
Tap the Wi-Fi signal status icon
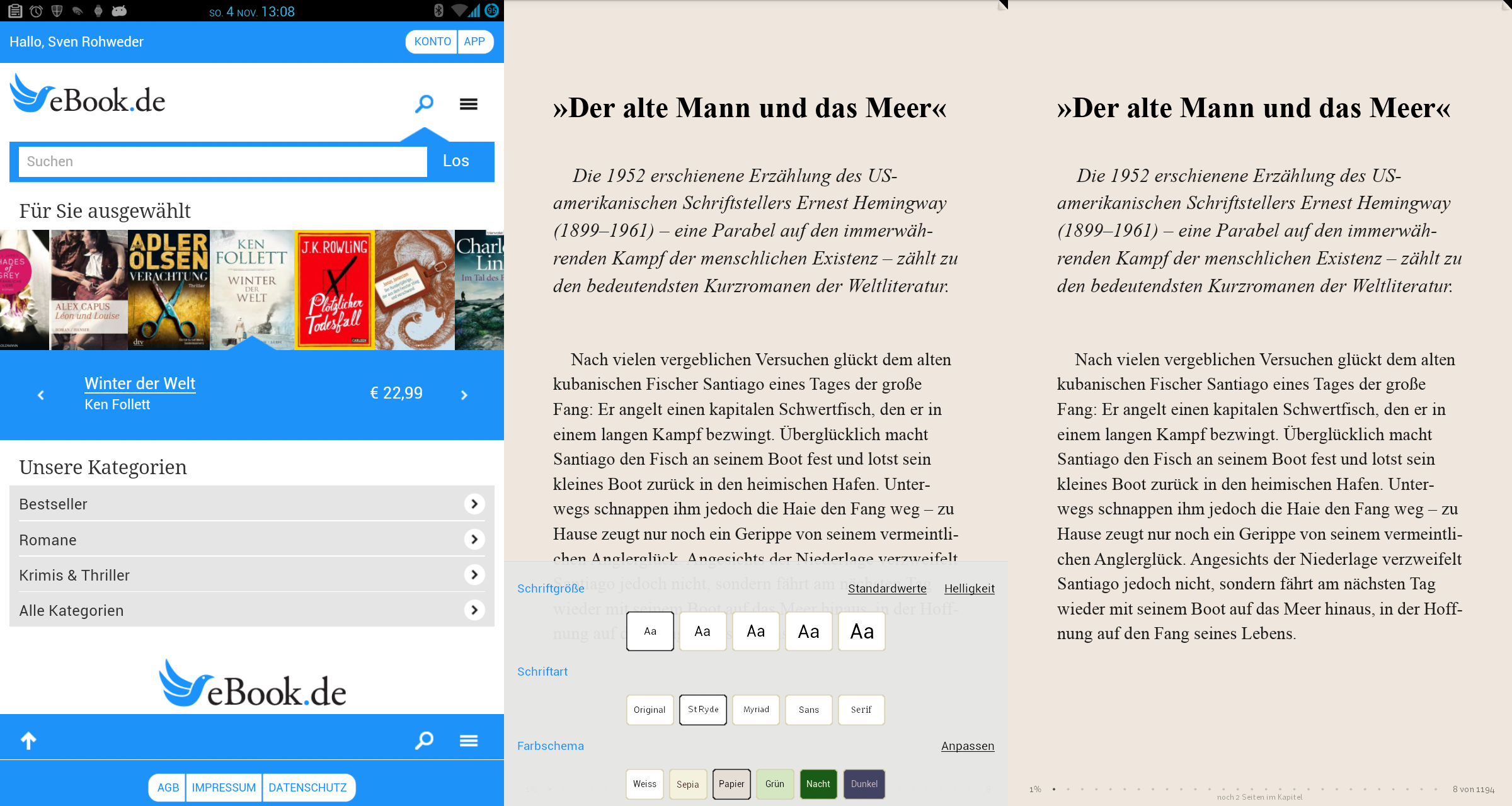[x=461, y=11]
